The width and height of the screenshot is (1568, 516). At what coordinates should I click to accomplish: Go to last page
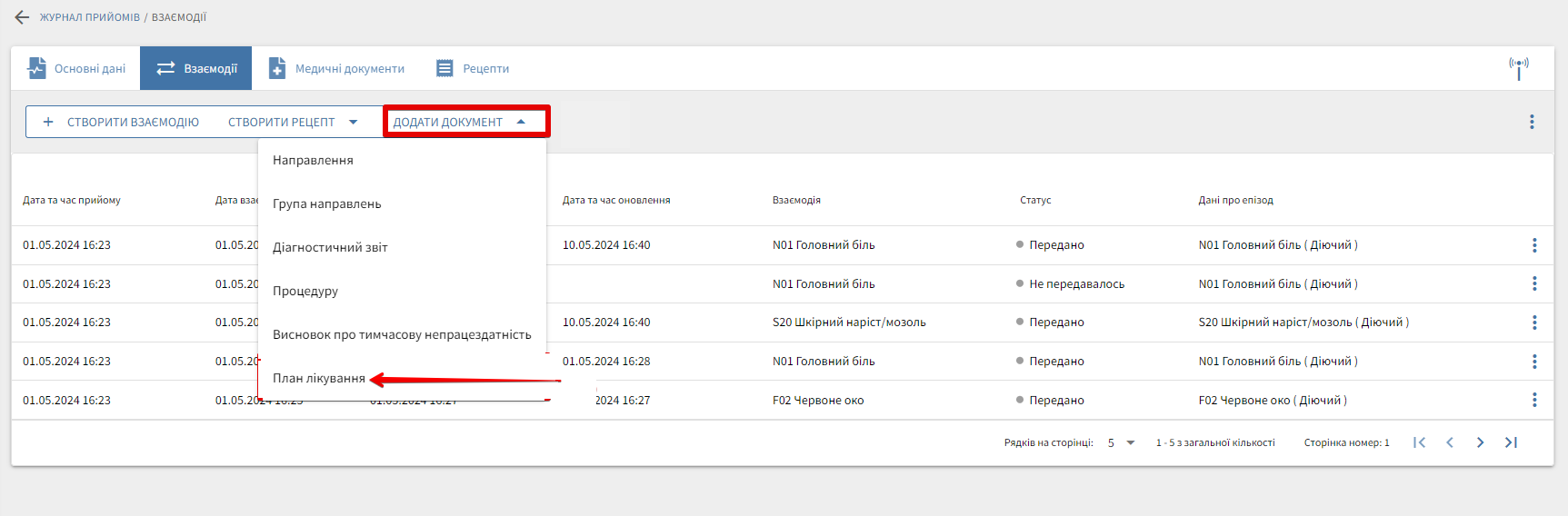pyautogui.click(x=1511, y=442)
